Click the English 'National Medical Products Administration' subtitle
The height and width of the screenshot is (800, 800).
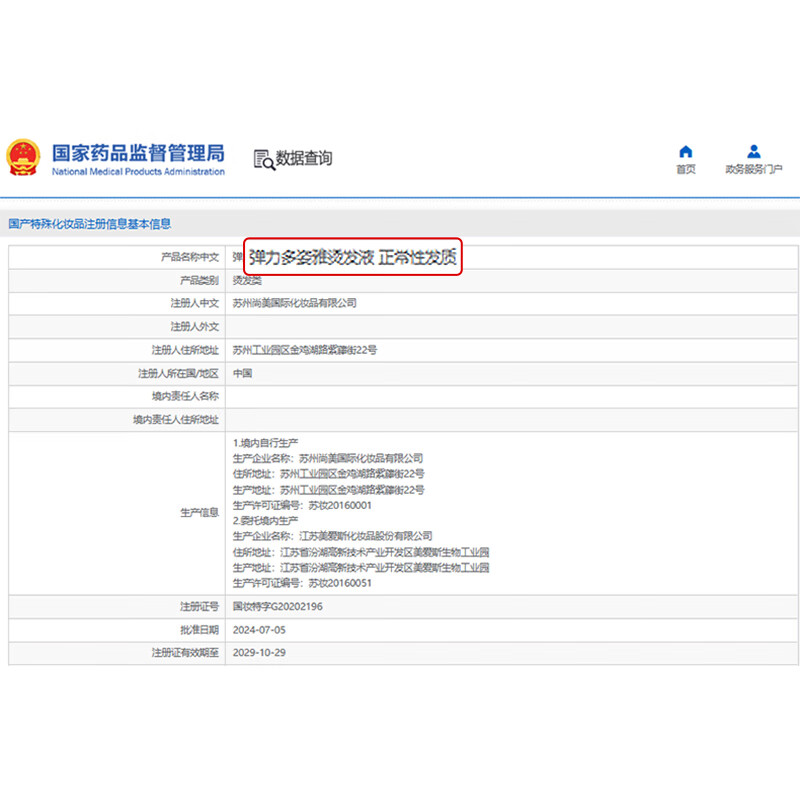[138, 172]
